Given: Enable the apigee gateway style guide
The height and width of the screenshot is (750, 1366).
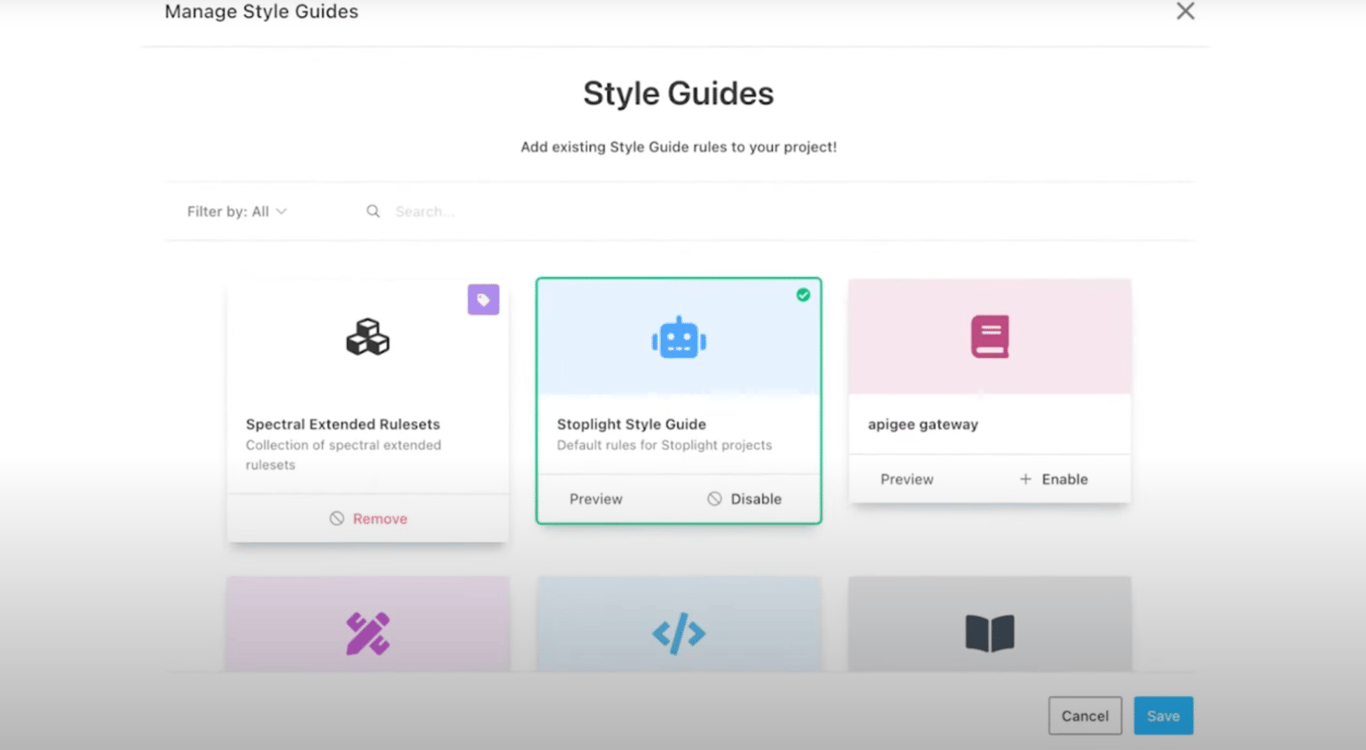Looking at the screenshot, I should 1053,479.
